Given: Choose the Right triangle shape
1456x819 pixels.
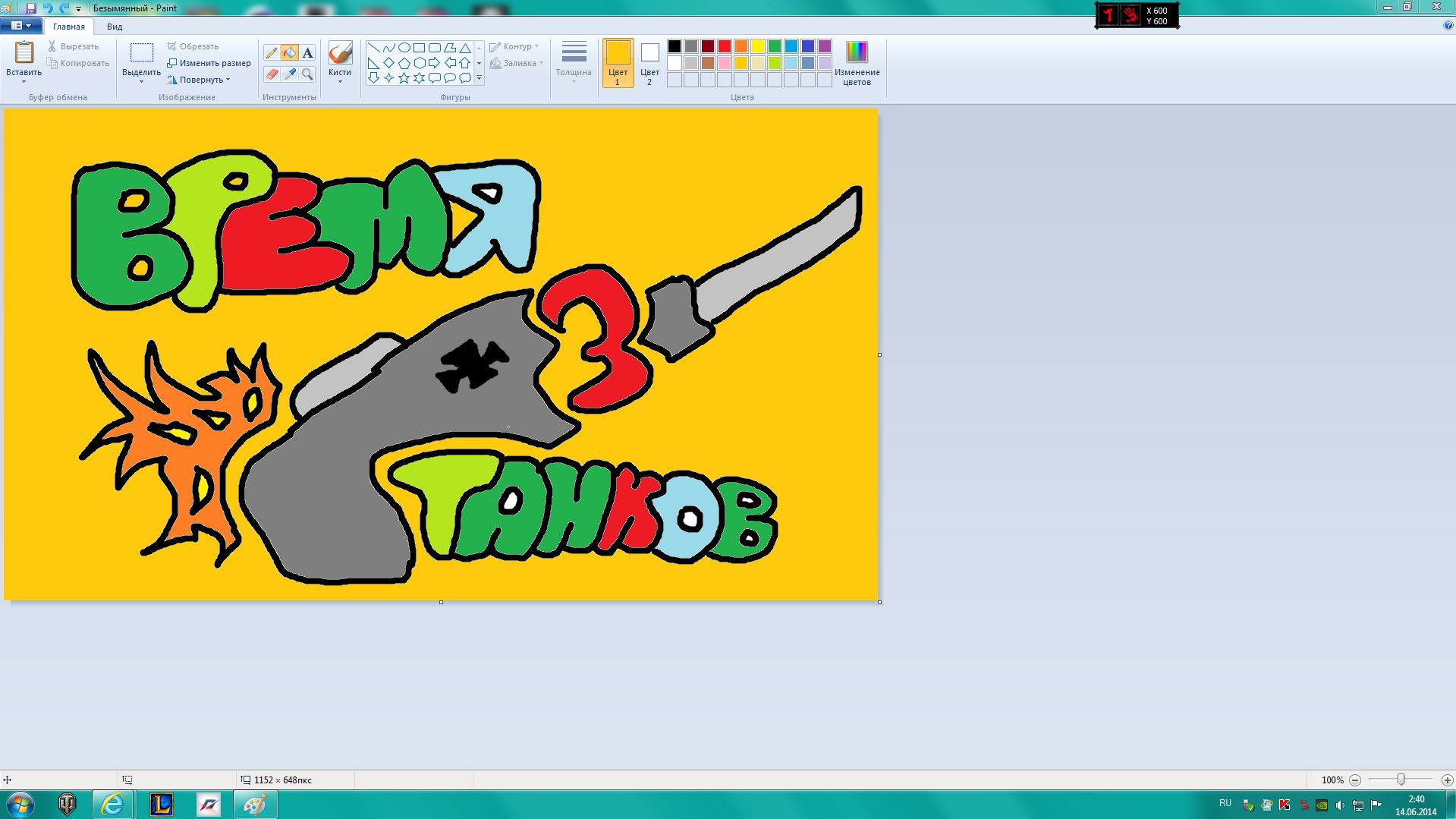Looking at the screenshot, I should (373, 63).
